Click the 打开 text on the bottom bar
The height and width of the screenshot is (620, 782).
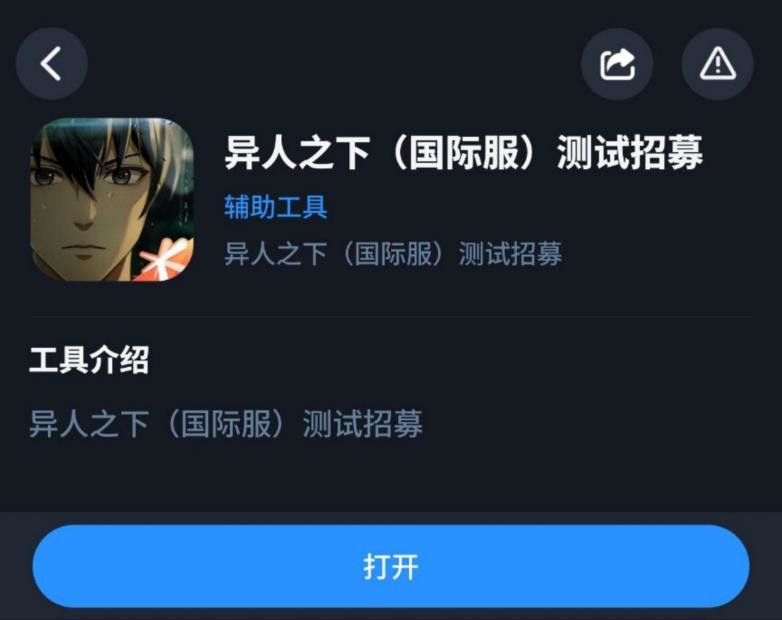[x=391, y=567]
